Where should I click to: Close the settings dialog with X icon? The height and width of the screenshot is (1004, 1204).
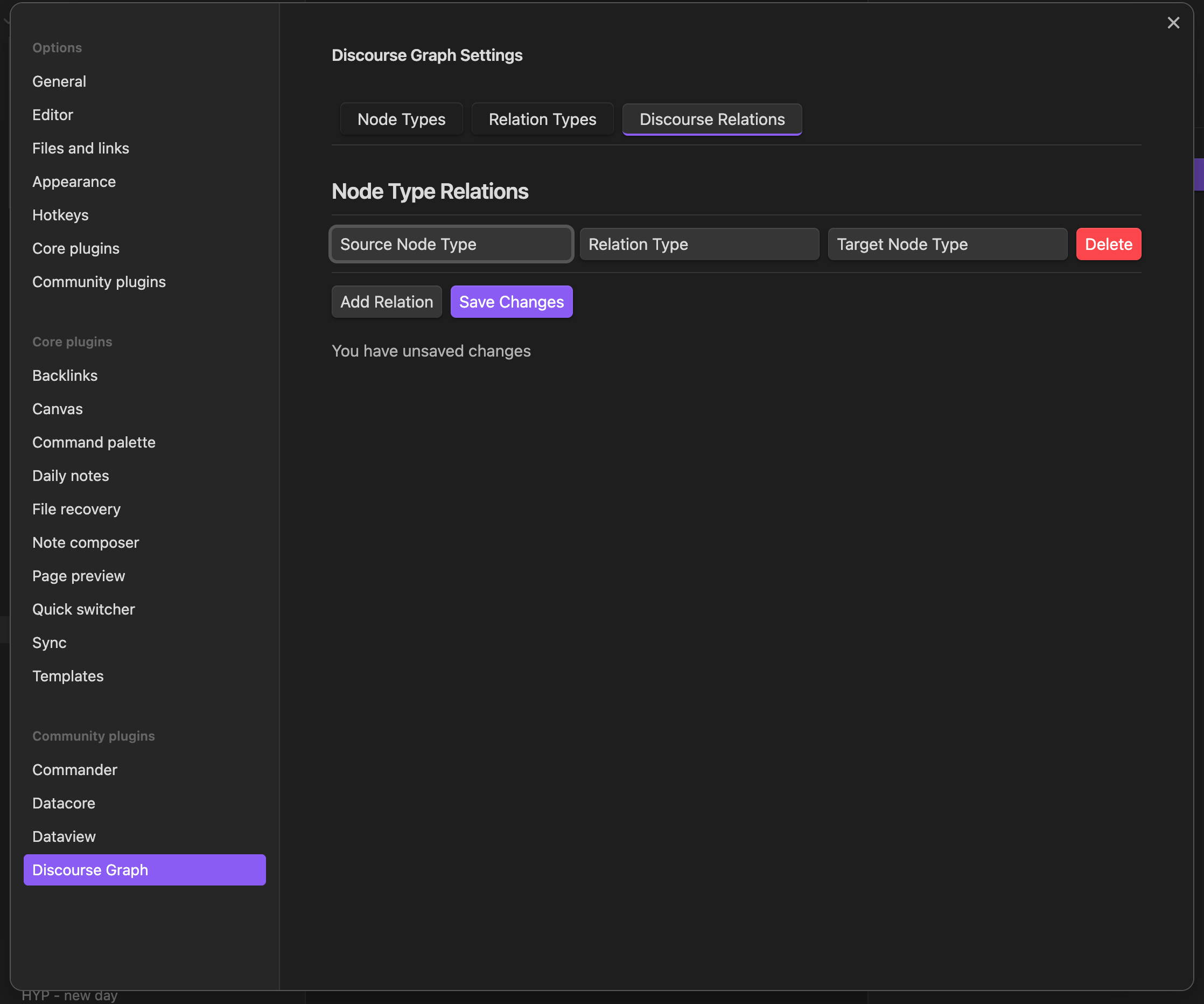1173,23
